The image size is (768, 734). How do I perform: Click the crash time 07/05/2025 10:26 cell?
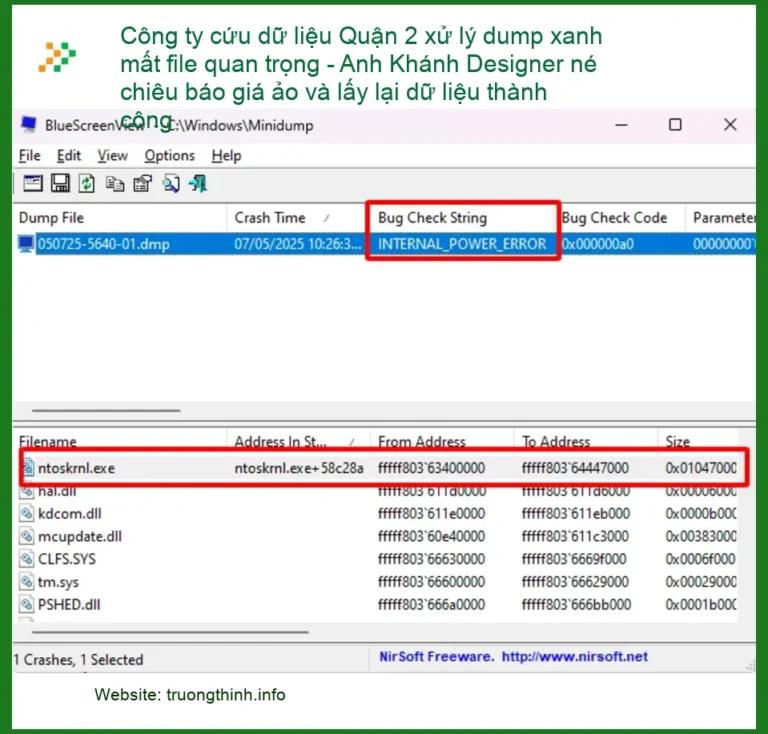298,243
